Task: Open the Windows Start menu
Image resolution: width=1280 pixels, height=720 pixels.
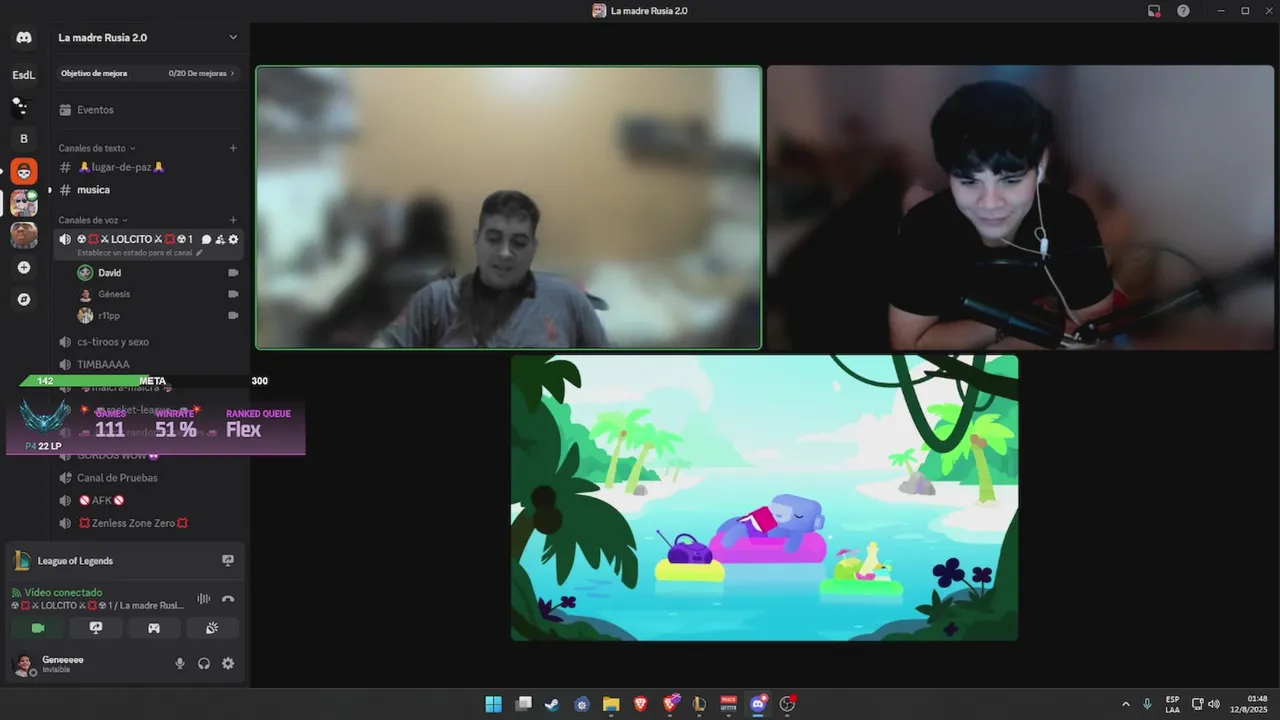Action: pos(494,704)
